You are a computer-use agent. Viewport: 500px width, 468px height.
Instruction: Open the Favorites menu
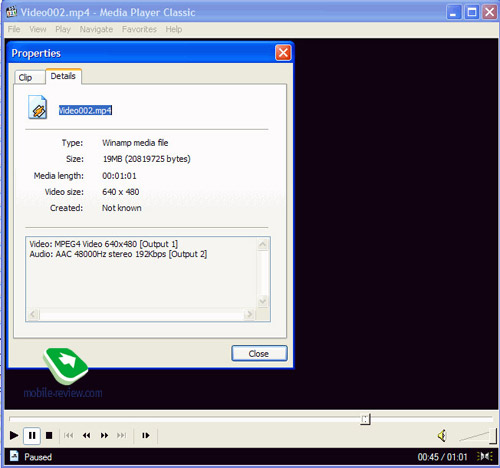click(139, 29)
